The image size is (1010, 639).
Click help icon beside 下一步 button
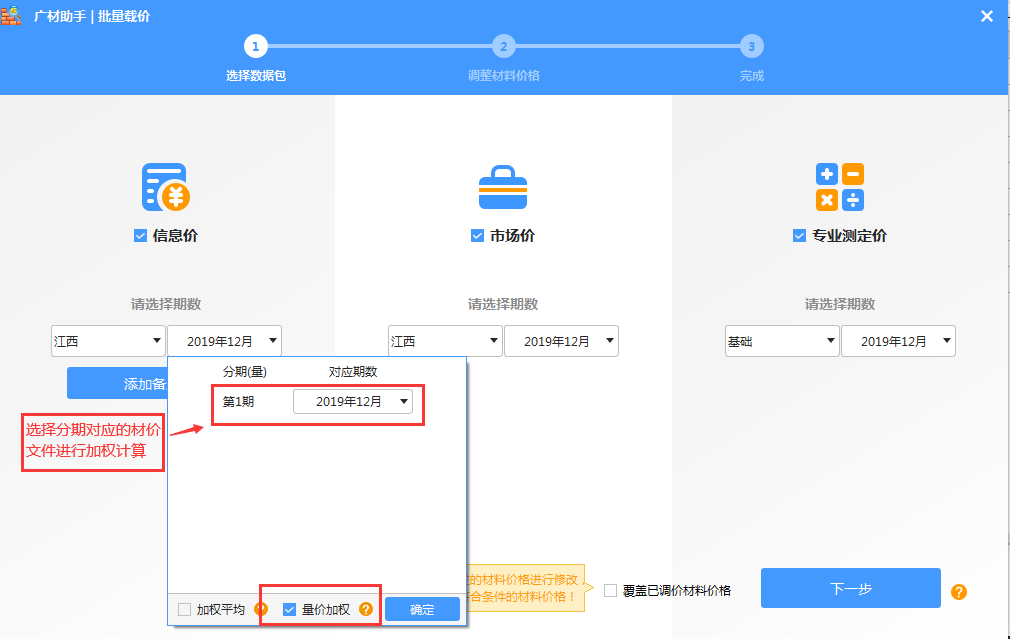click(959, 591)
